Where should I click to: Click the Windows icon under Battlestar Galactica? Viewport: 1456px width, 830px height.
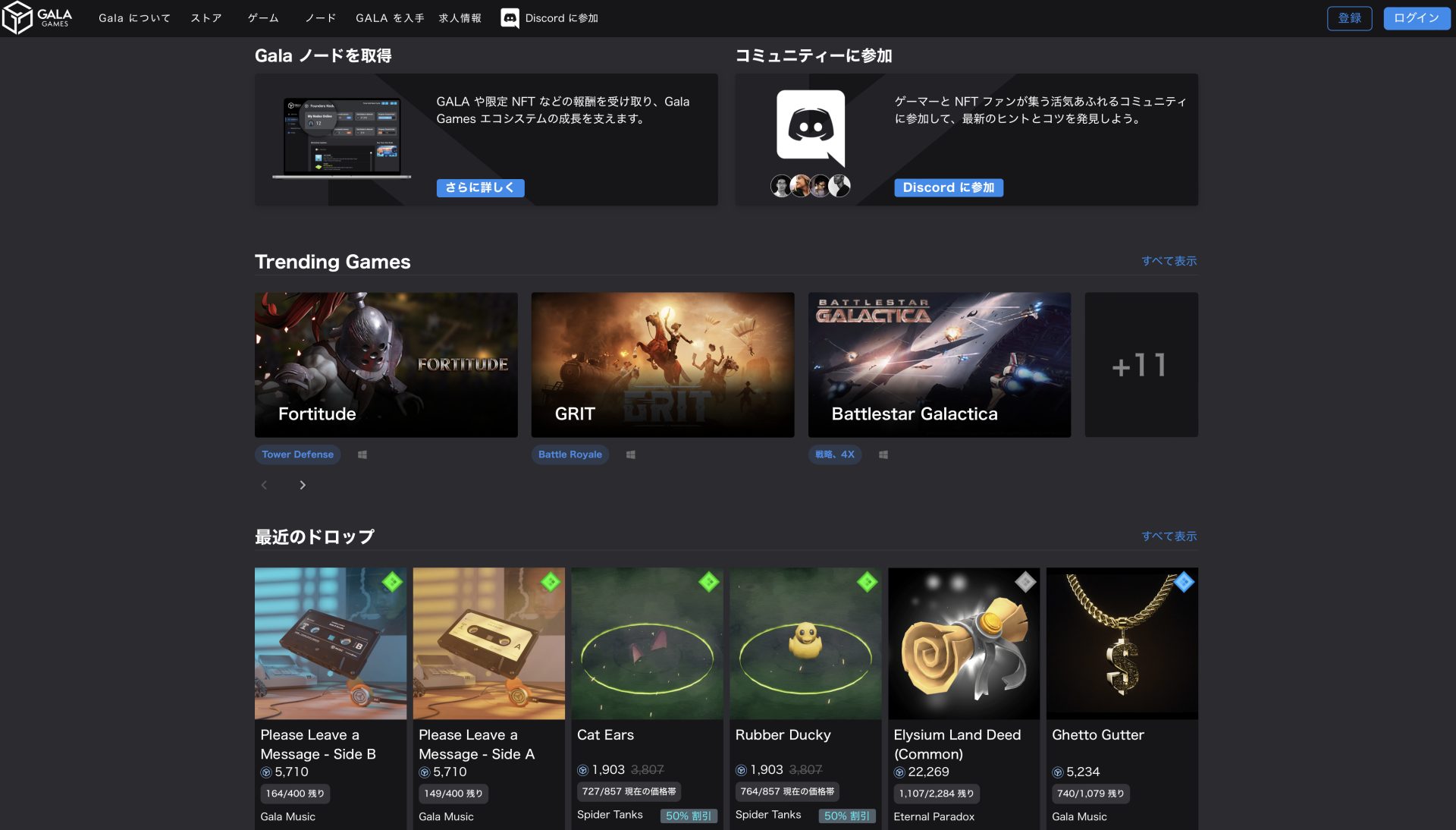click(883, 454)
